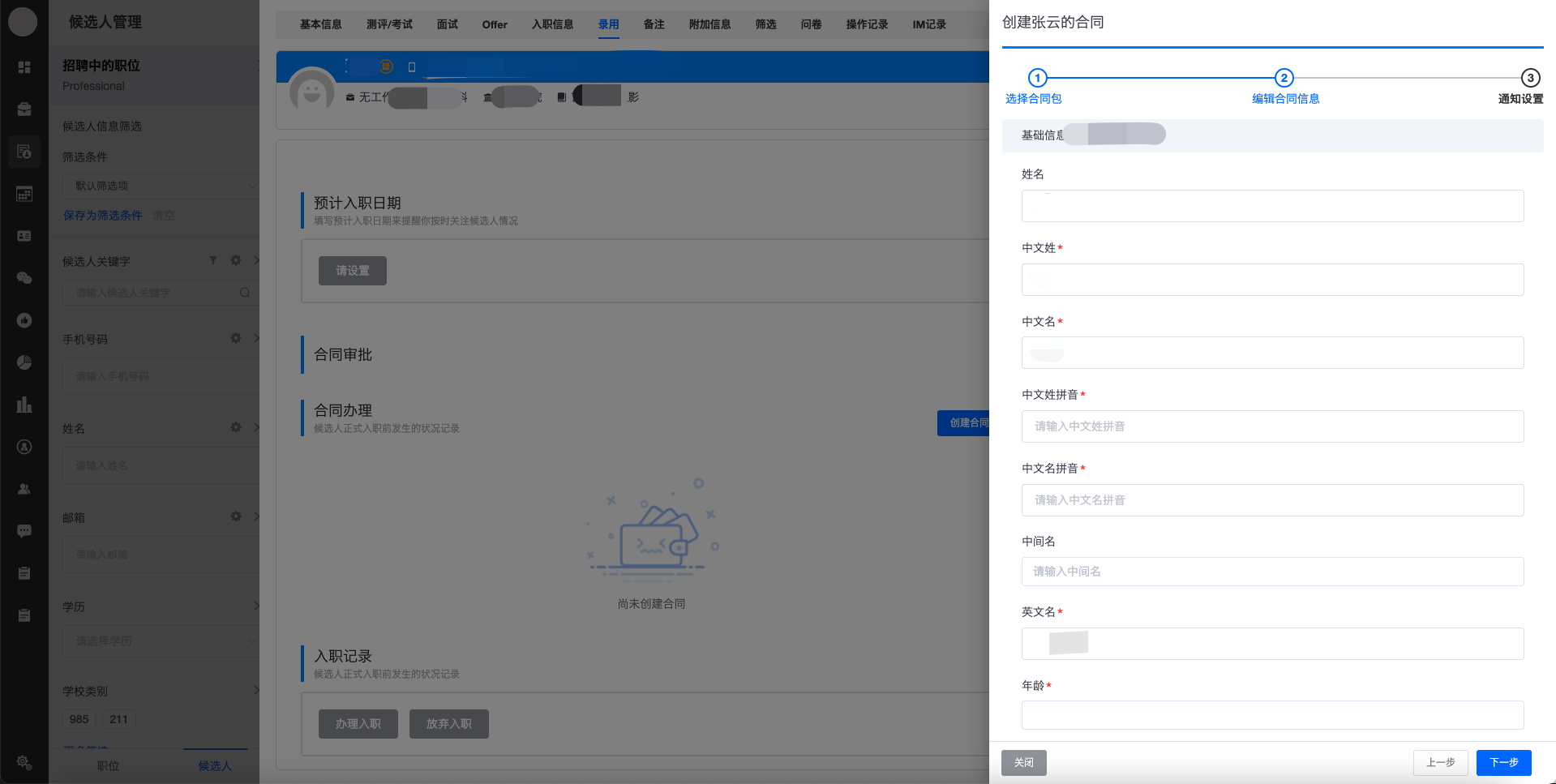Click the funnel icon beside 候选人关键字
This screenshot has height=784, width=1556.
pyautogui.click(x=213, y=260)
